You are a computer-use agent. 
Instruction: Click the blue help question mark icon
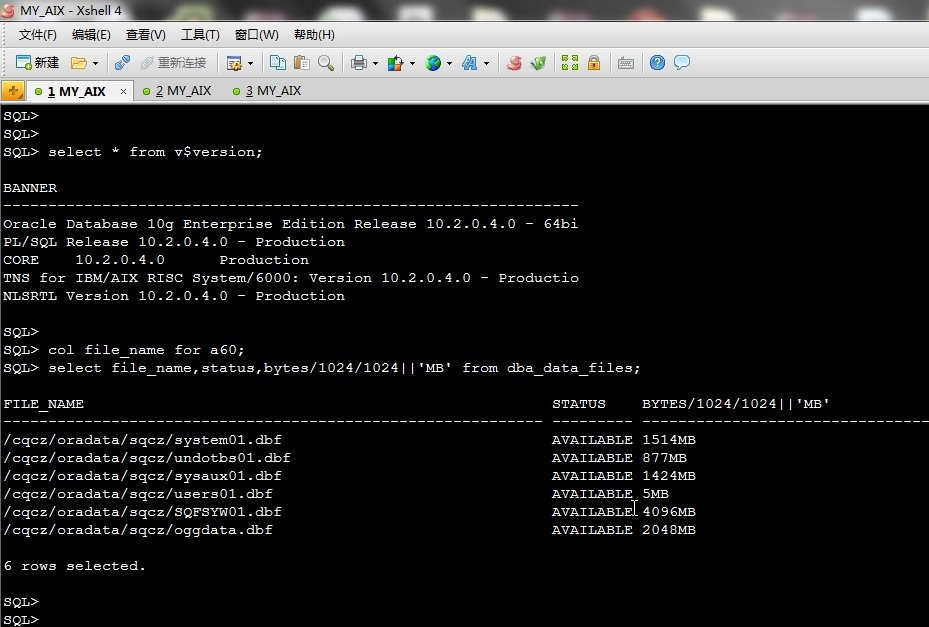click(657, 63)
